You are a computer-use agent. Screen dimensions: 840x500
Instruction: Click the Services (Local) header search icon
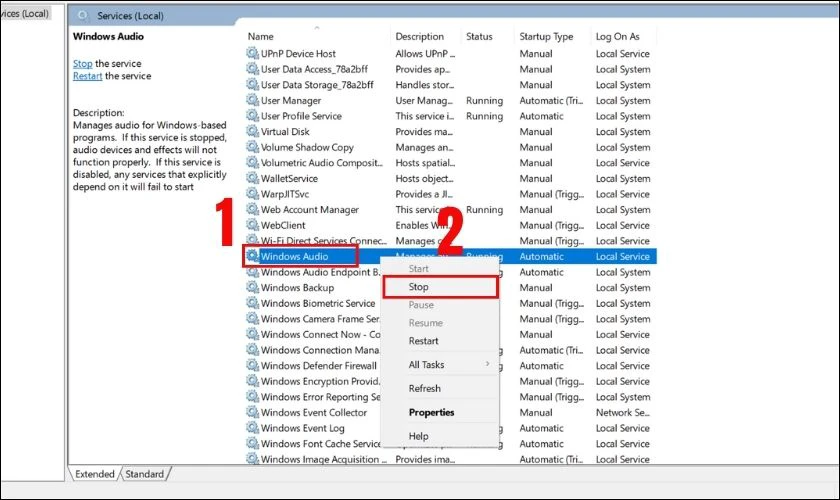[82, 16]
